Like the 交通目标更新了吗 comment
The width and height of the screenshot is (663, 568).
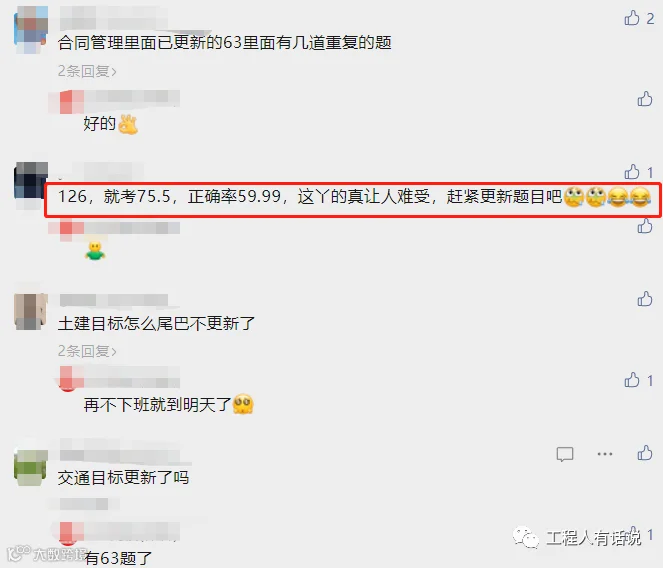point(645,453)
